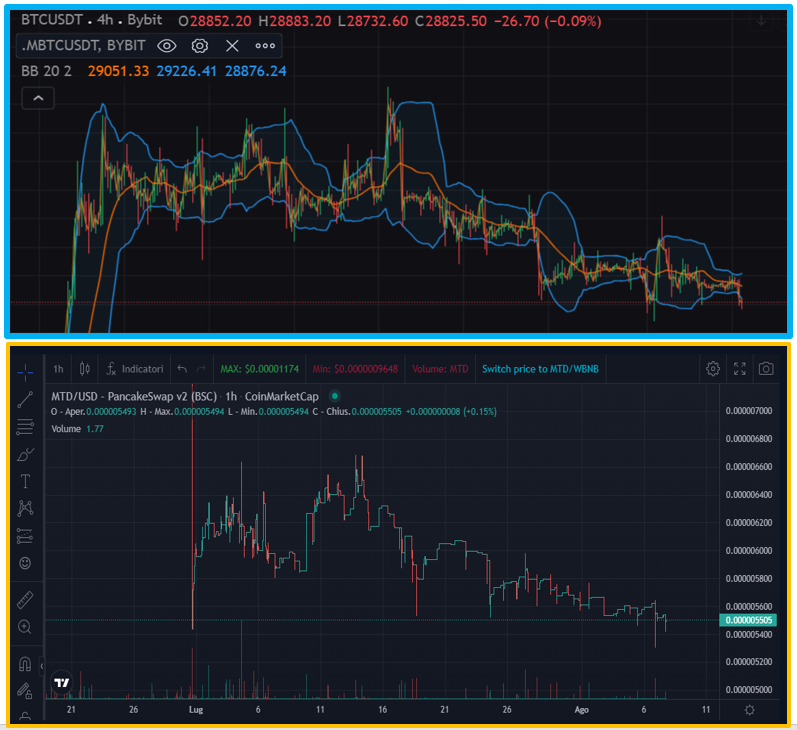Viewport: 797px width, 730px height.
Task: Click the green market status dot
Action: (334, 396)
